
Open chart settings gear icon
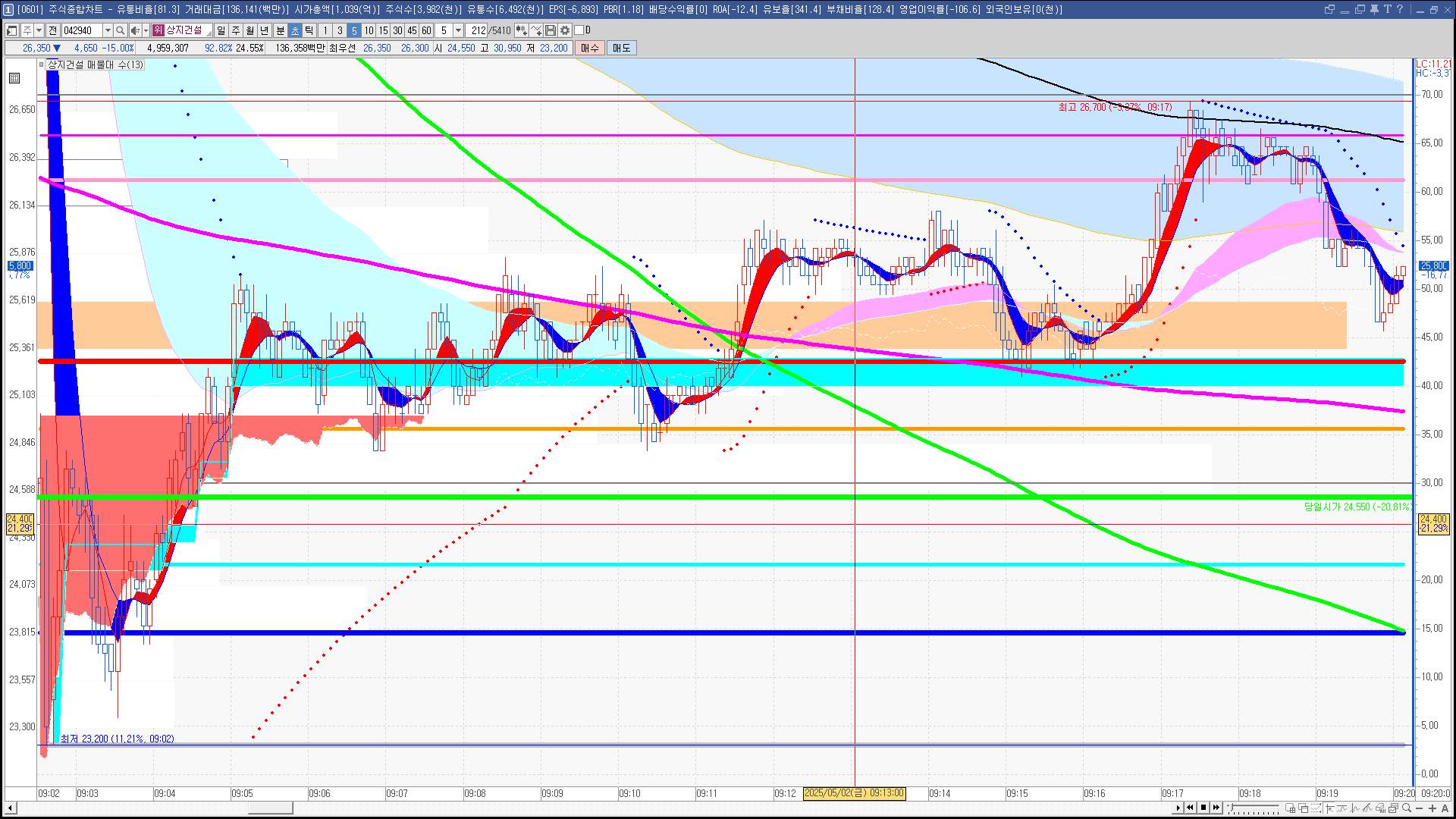(565, 30)
